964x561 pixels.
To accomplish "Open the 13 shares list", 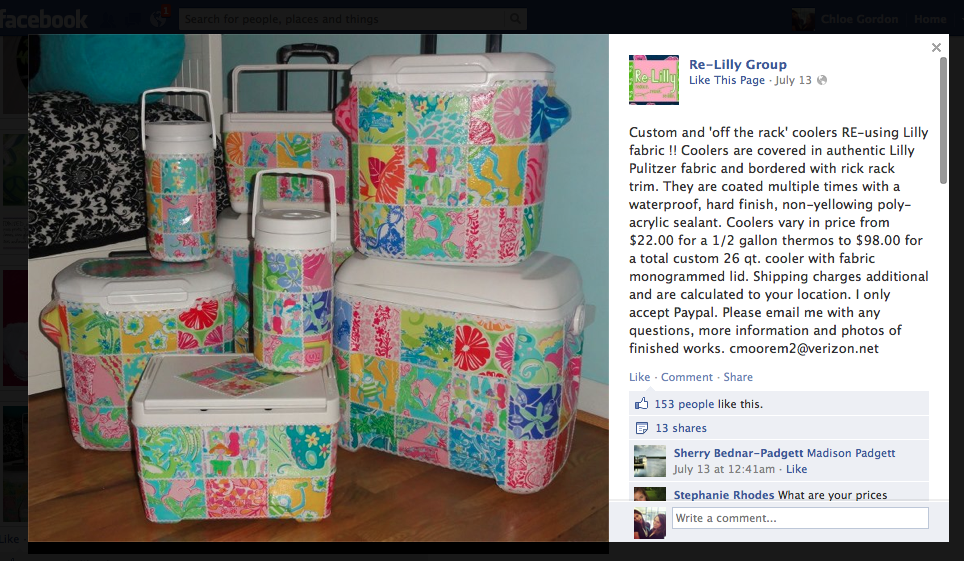I will 681,428.
